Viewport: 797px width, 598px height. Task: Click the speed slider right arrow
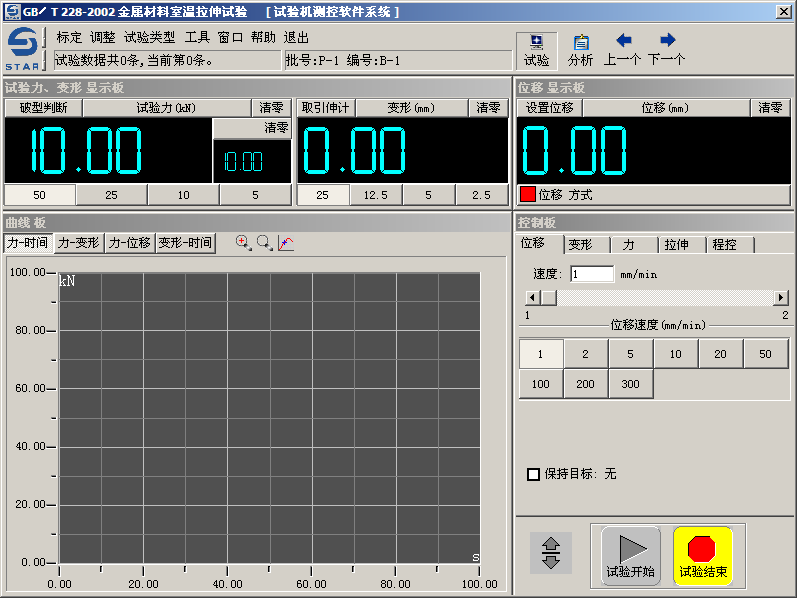point(781,298)
